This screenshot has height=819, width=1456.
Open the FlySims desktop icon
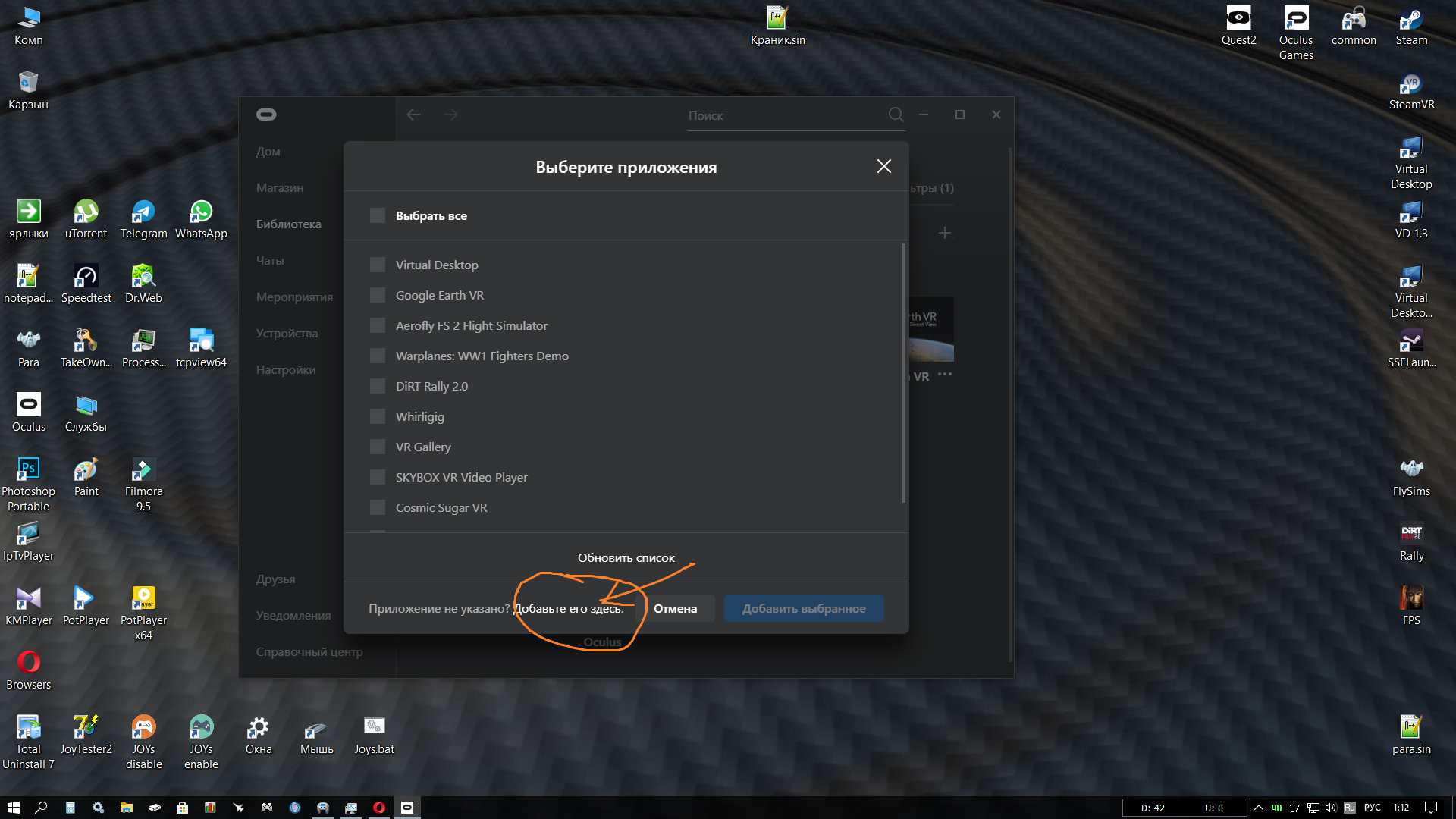point(1411,478)
